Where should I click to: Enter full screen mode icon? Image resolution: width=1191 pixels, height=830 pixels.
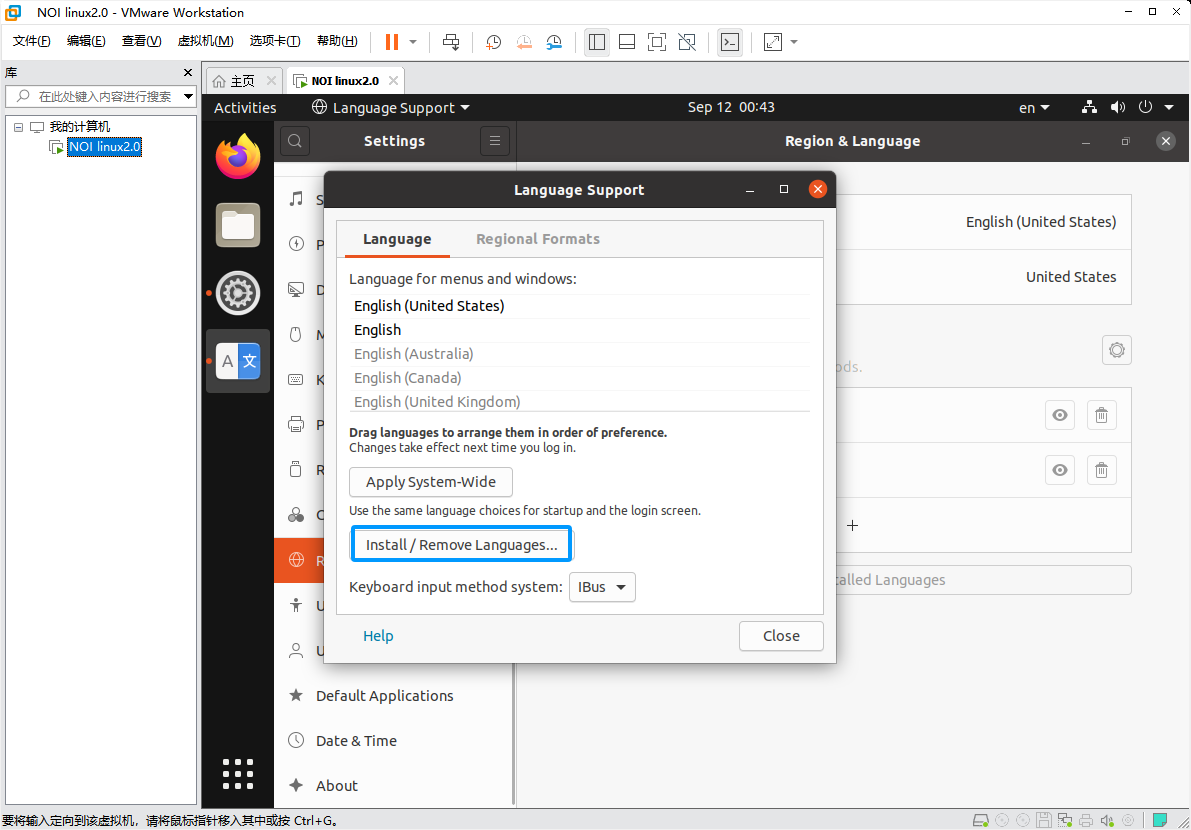click(x=657, y=42)
